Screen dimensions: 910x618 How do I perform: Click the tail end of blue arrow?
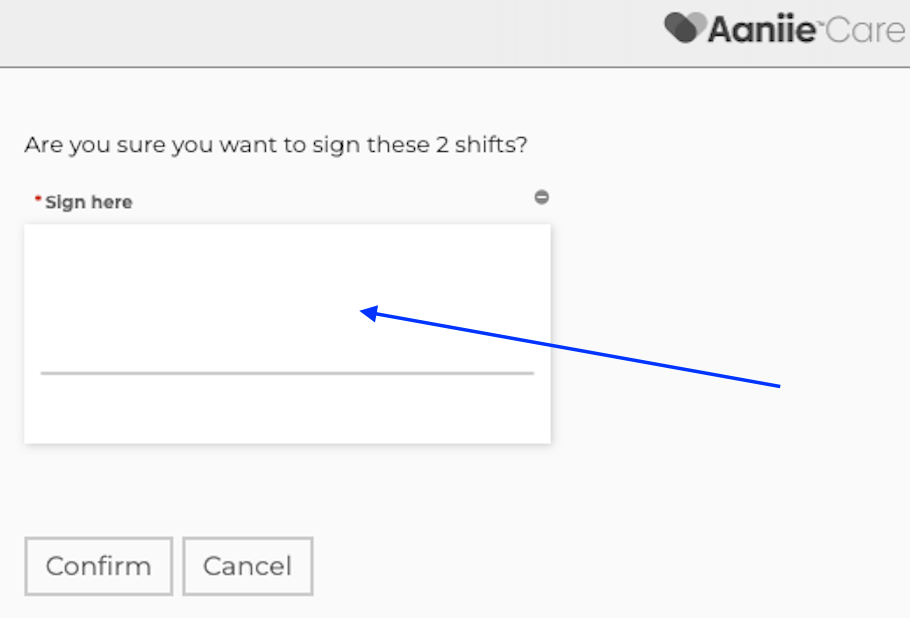point(778,385)
